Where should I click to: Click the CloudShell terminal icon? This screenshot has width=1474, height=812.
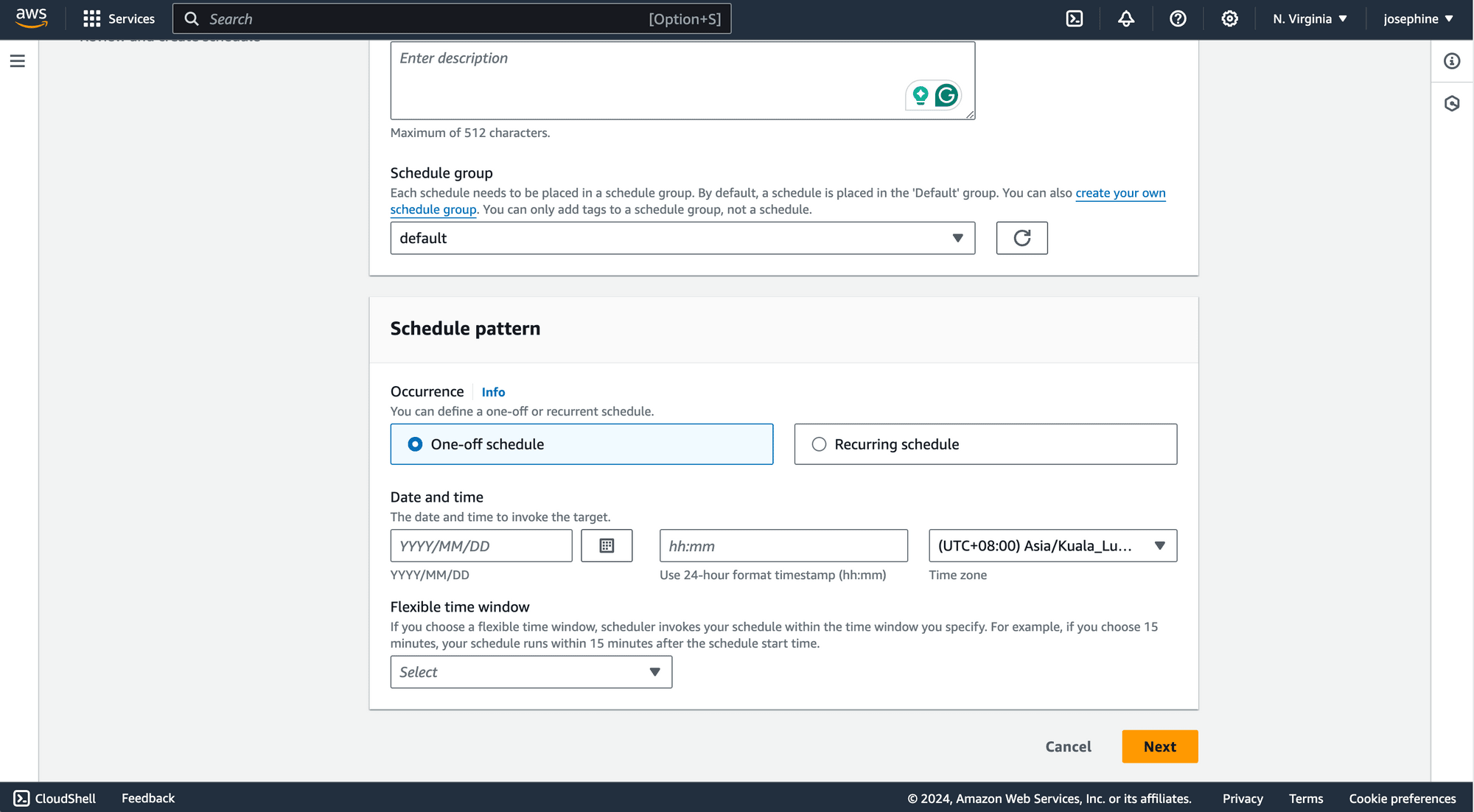coord(1074,19)
